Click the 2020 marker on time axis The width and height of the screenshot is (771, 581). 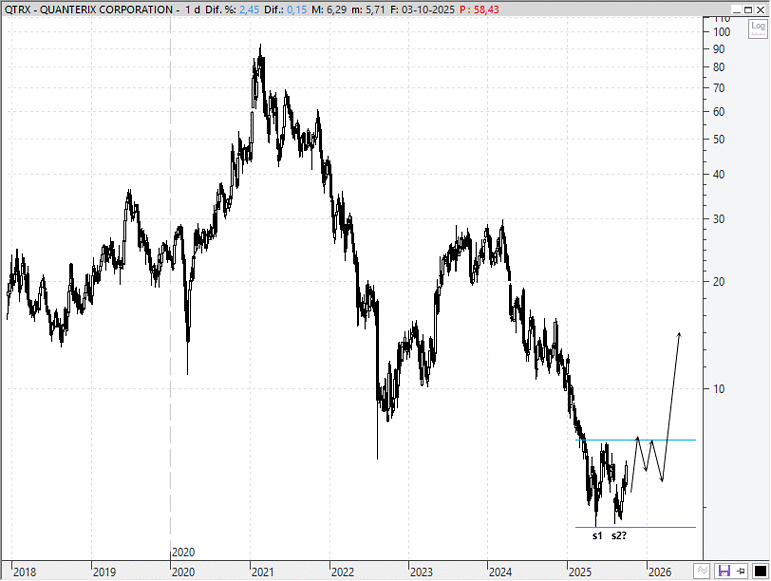tap(182, 552)
